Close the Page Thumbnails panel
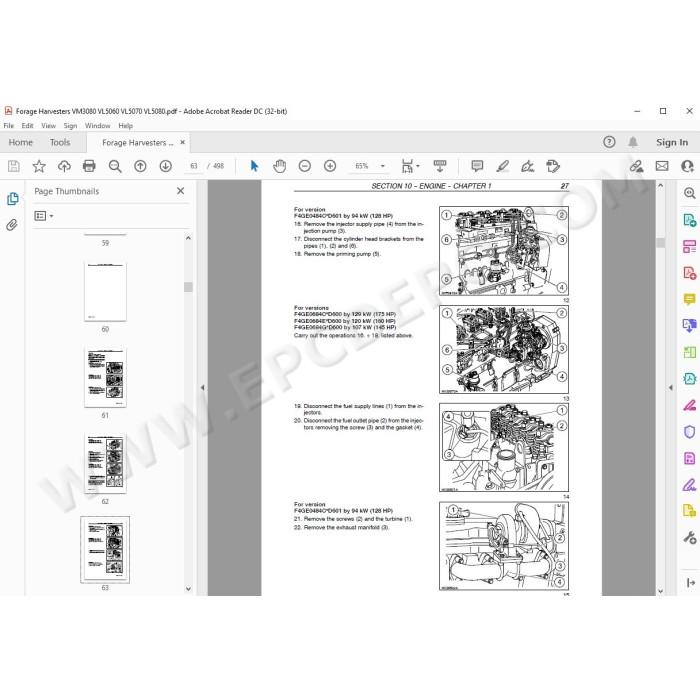This screenshot has width=700, height=700. (180, 191)
